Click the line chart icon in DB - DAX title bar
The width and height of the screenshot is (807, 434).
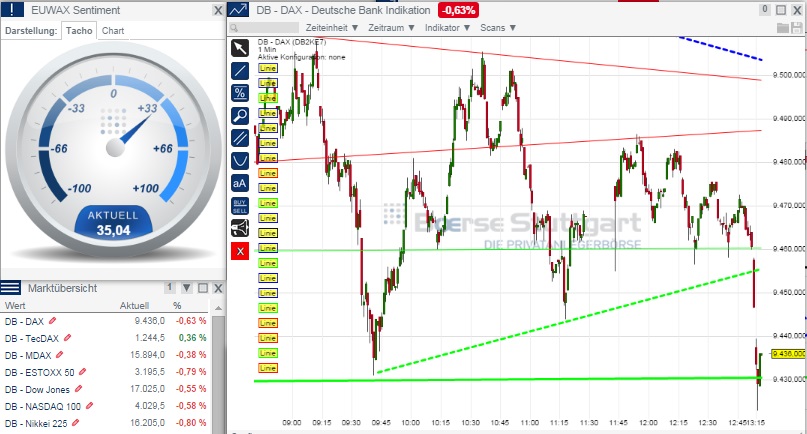click(238, 10)
